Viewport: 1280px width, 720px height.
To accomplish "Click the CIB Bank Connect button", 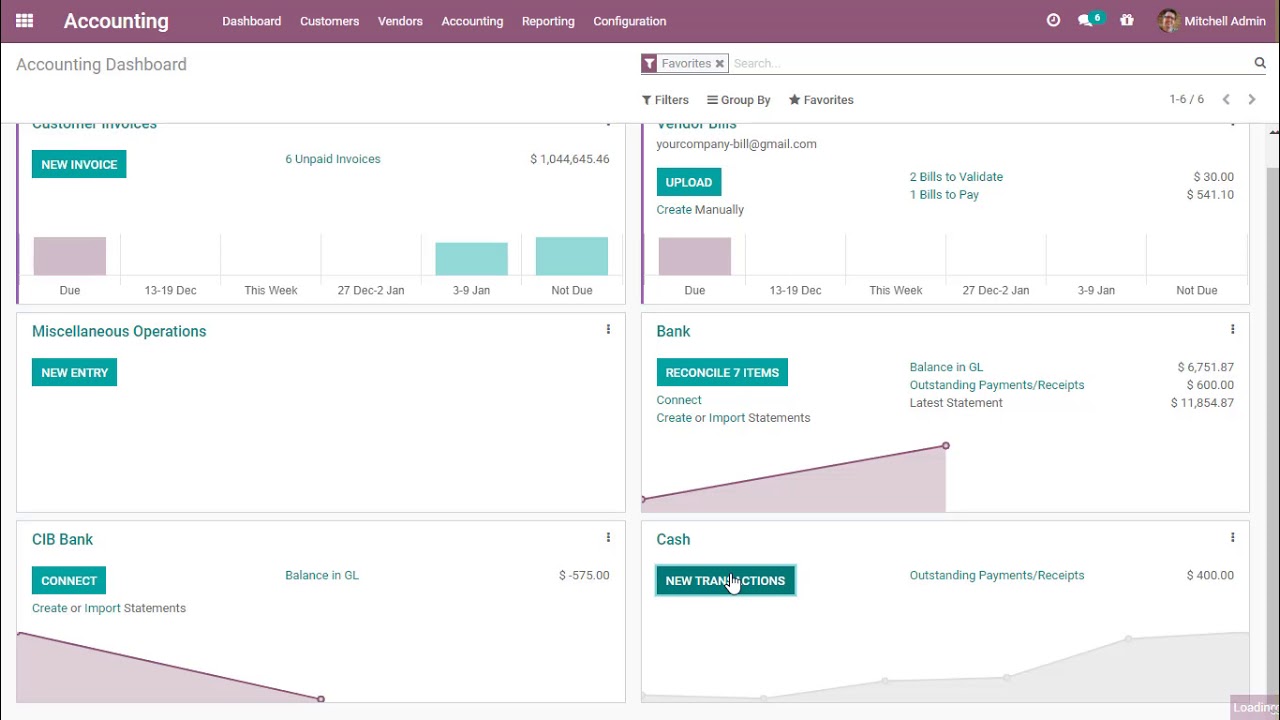I will tap(69, 580).
